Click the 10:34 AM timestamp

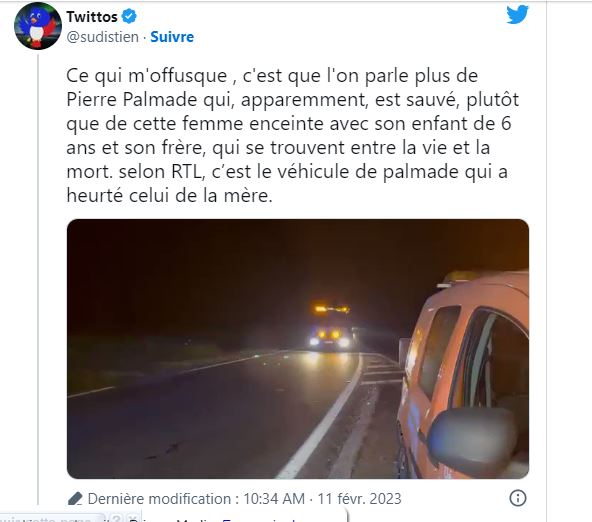click(x=274, y=499)
